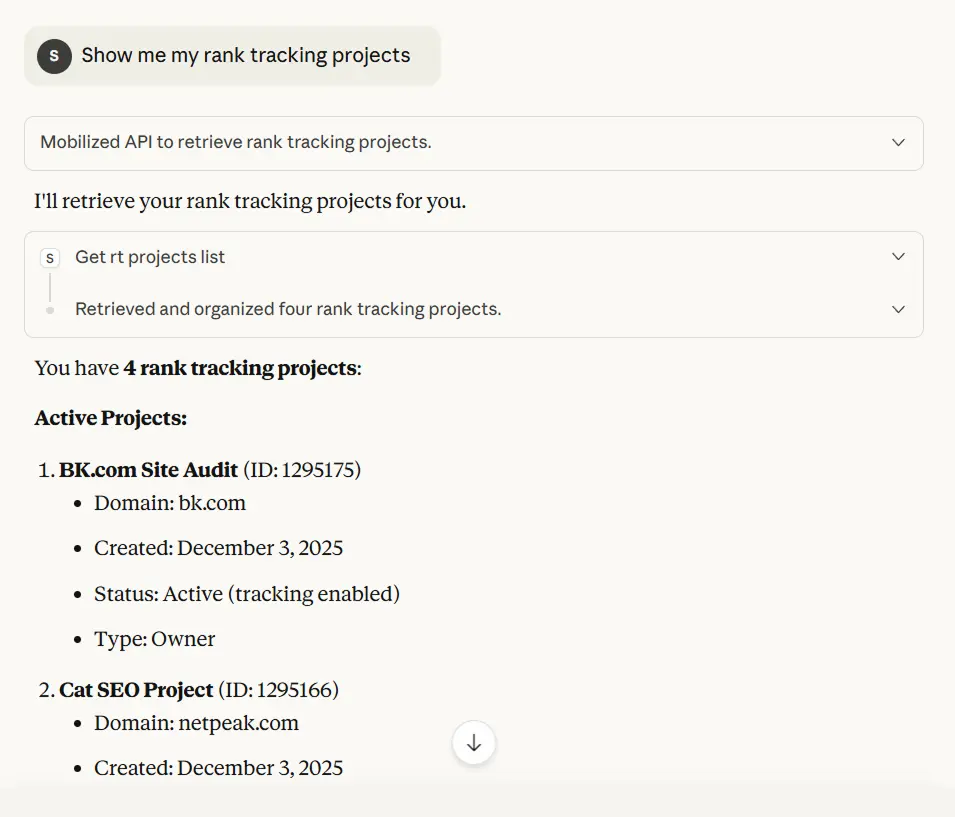
Task: Click the S user avatar icon
Action: (x=53, y=56)
